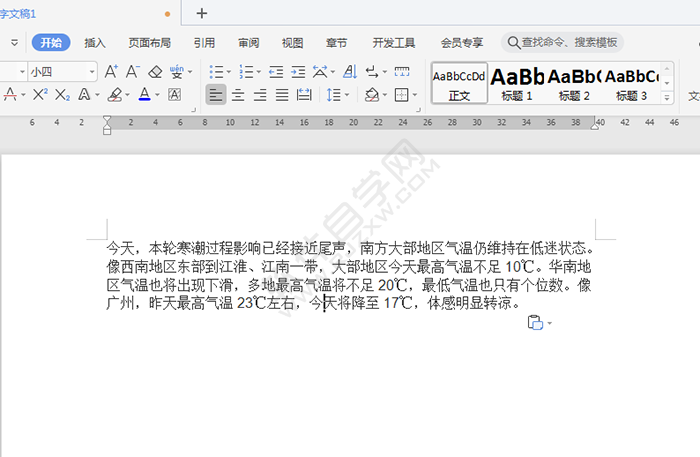The height and width of the screenshot is (457, 700).
Task: Click the line spacing icon
Action: [333, 95]
